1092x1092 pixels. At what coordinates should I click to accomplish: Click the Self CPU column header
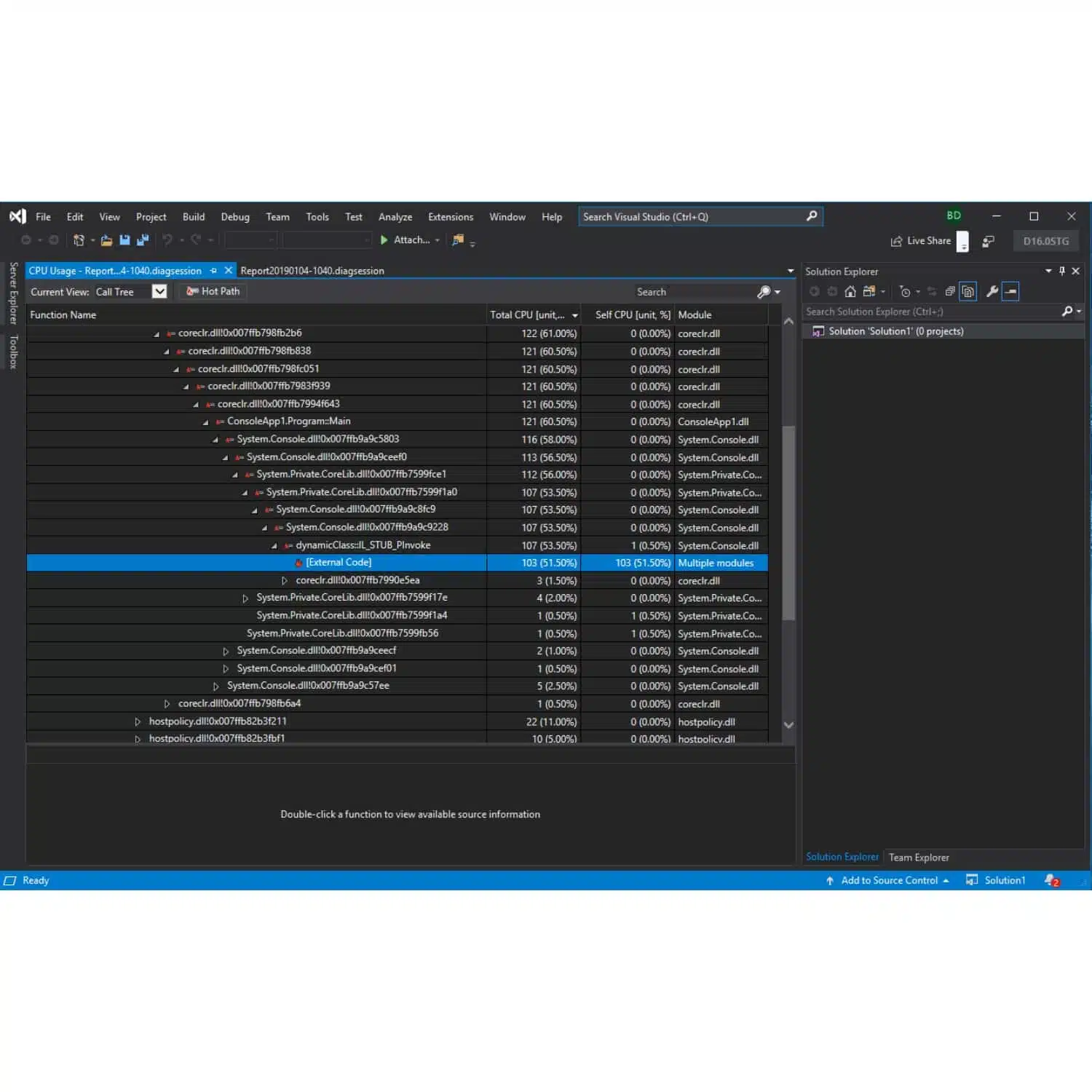pos(628,315)
